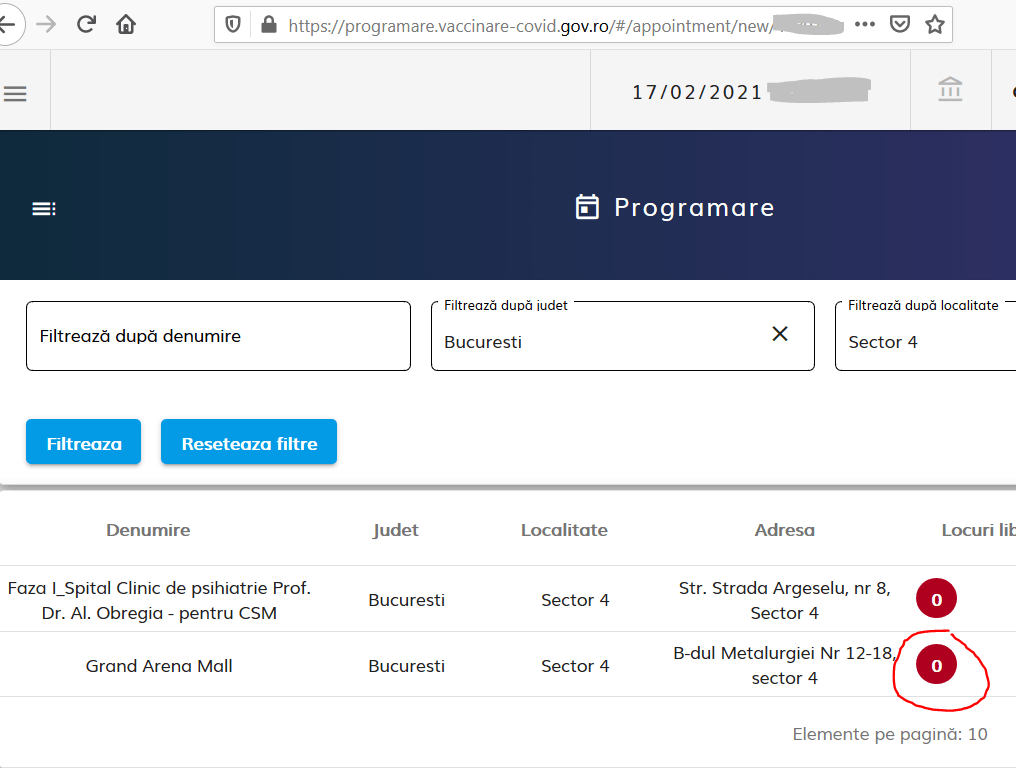Select the Grand Arena Mall row
This screenshot has width=1016, height=768.
click(x=159, y=666)
